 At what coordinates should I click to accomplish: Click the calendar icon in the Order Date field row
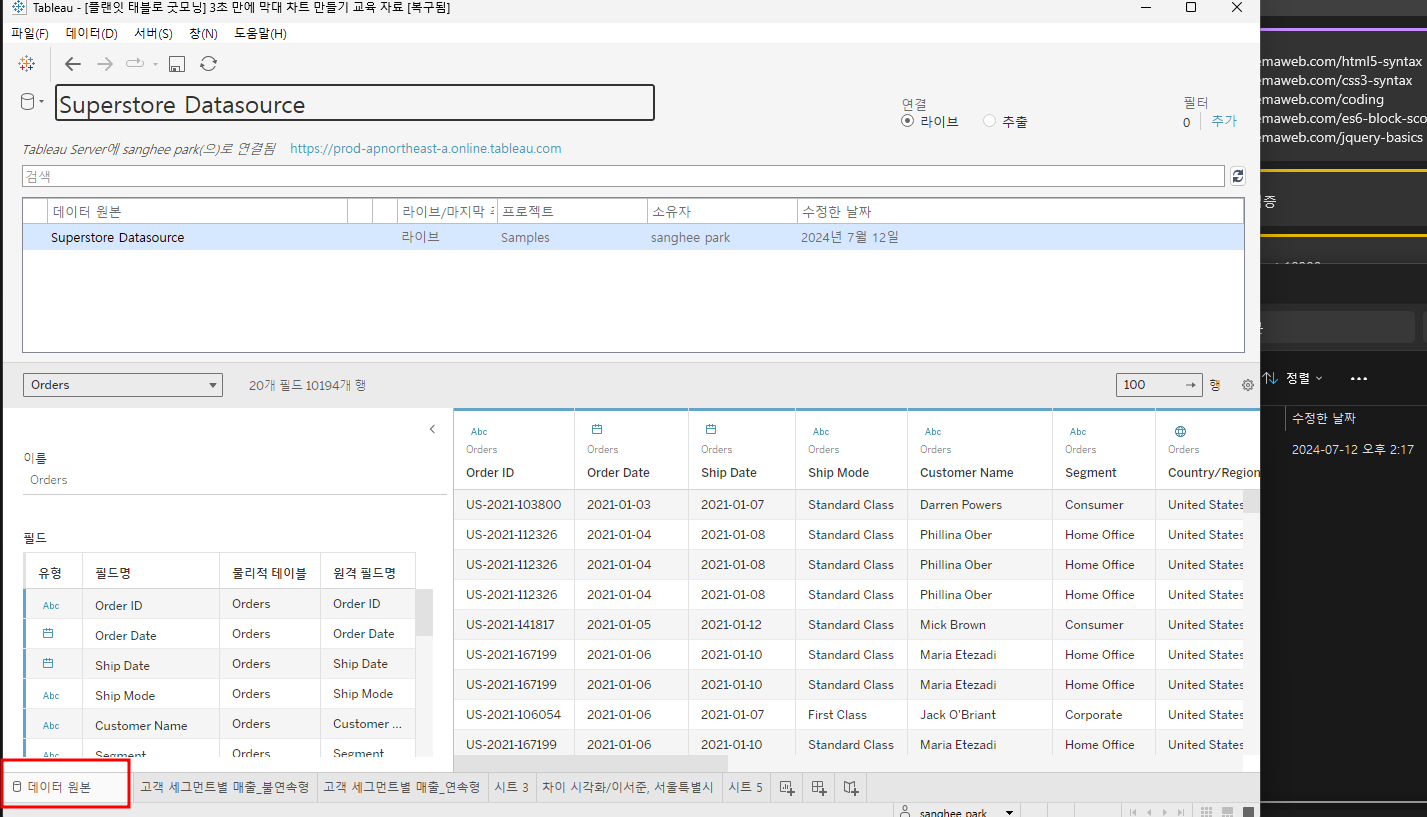pos(47,634)
